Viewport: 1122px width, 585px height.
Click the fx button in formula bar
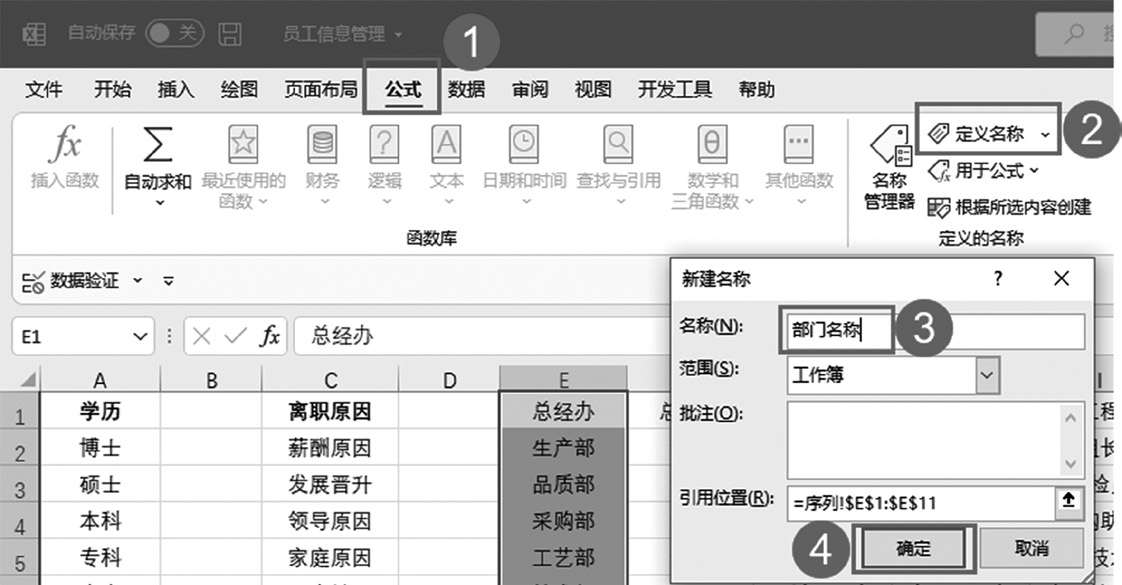pyautogui.click(x=270, y=336)
